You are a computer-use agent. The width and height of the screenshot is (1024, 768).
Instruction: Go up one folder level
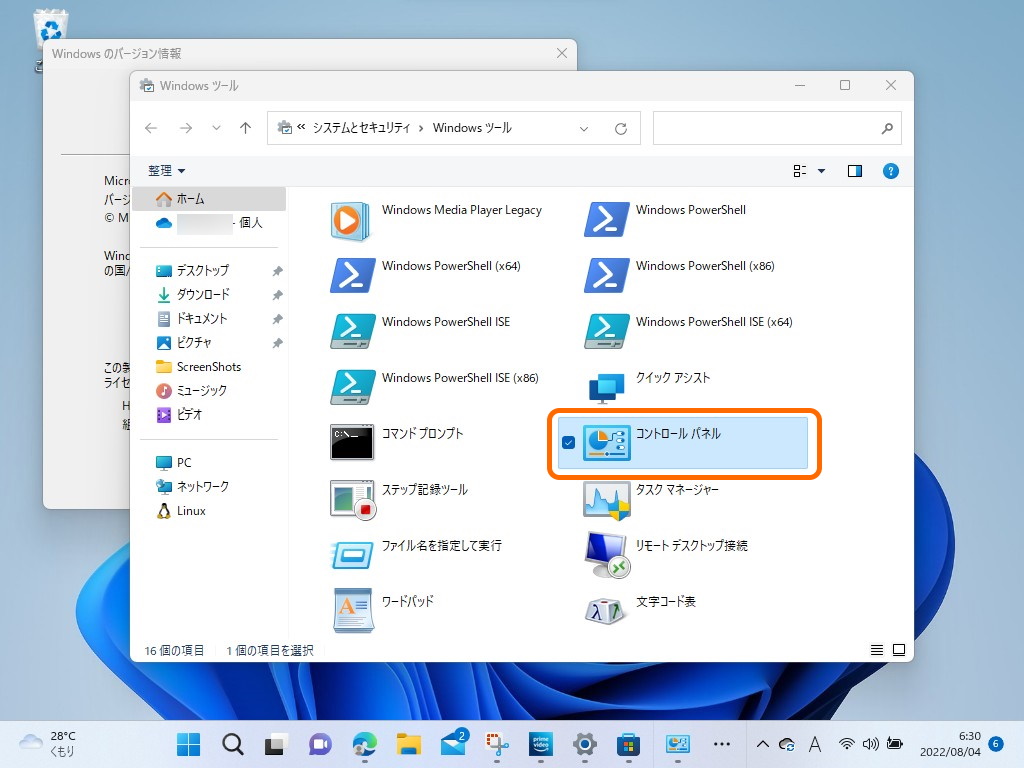(246, 128)
